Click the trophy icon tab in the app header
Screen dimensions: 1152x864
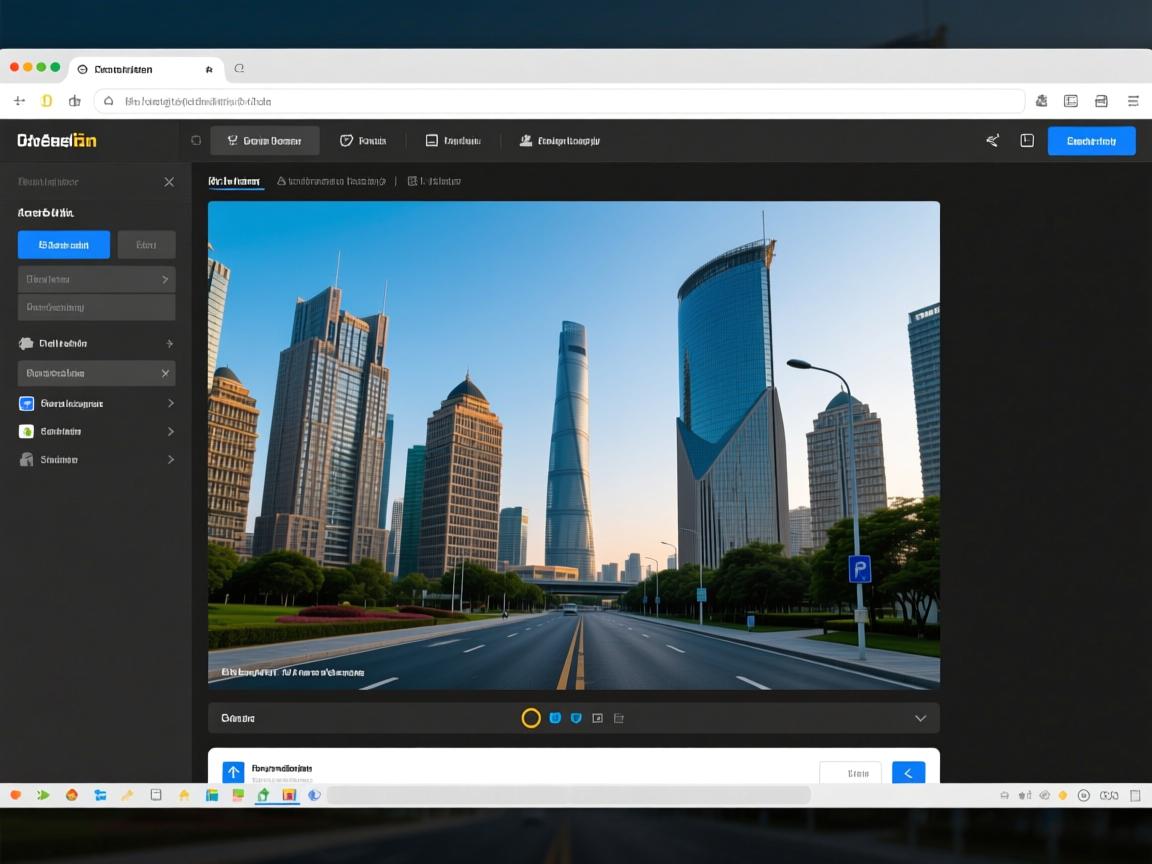[x=264, y=141]
